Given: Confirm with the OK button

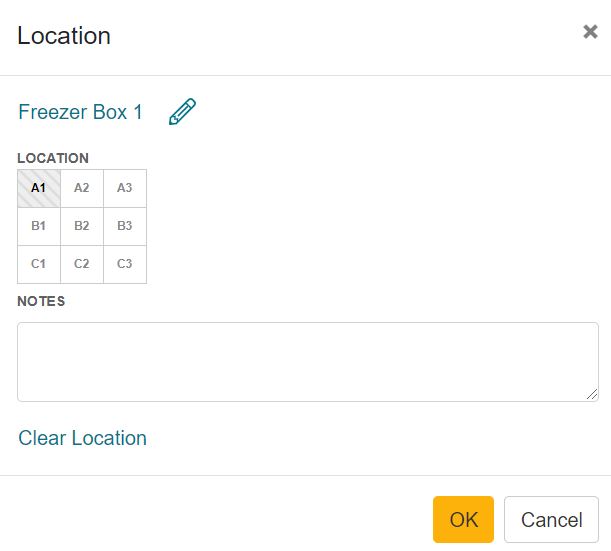Looking at the screenshot, I should (x=463, y=519).
